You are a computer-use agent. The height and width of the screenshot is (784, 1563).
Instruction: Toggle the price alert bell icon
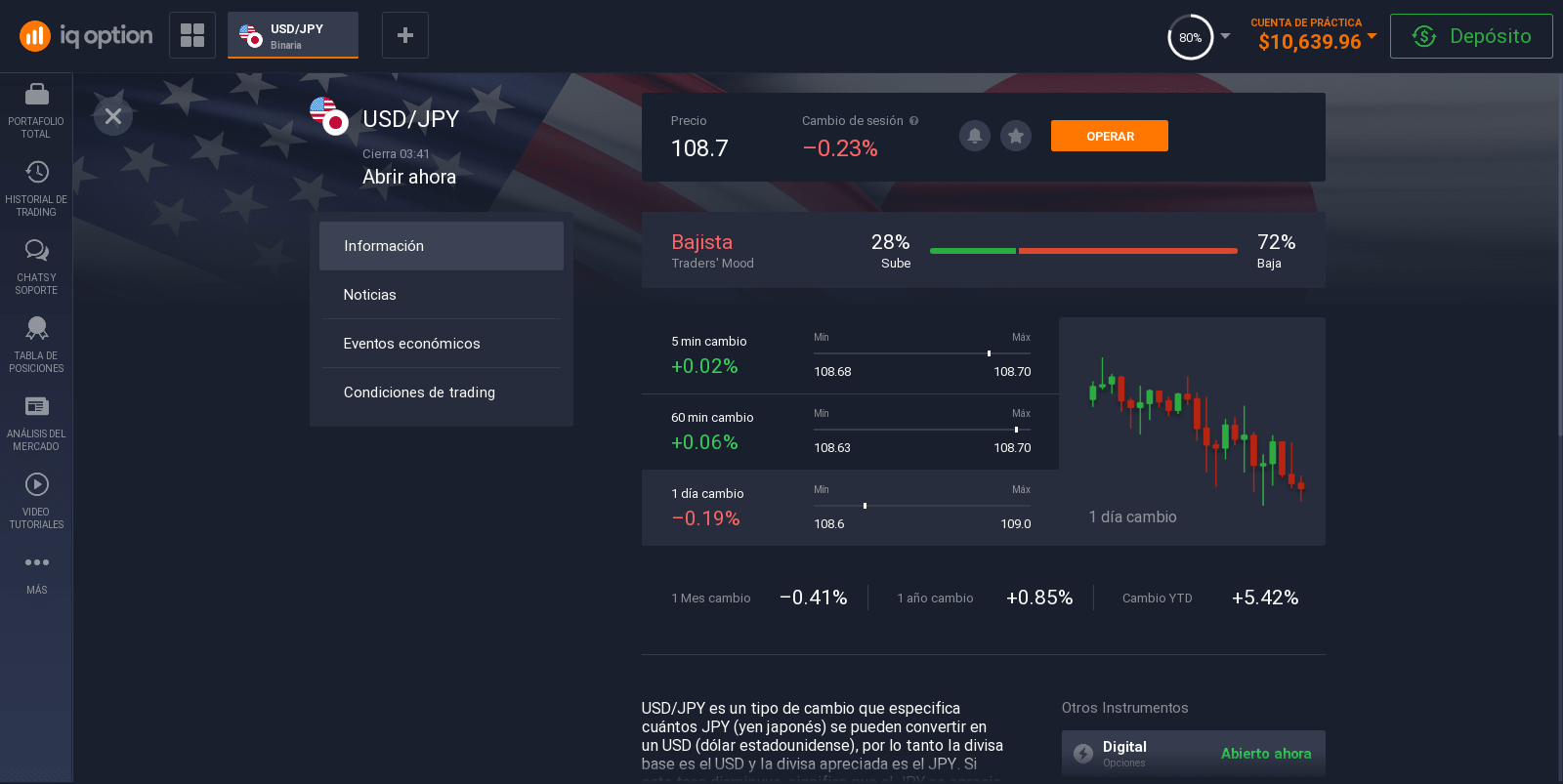tap(975, 136)
